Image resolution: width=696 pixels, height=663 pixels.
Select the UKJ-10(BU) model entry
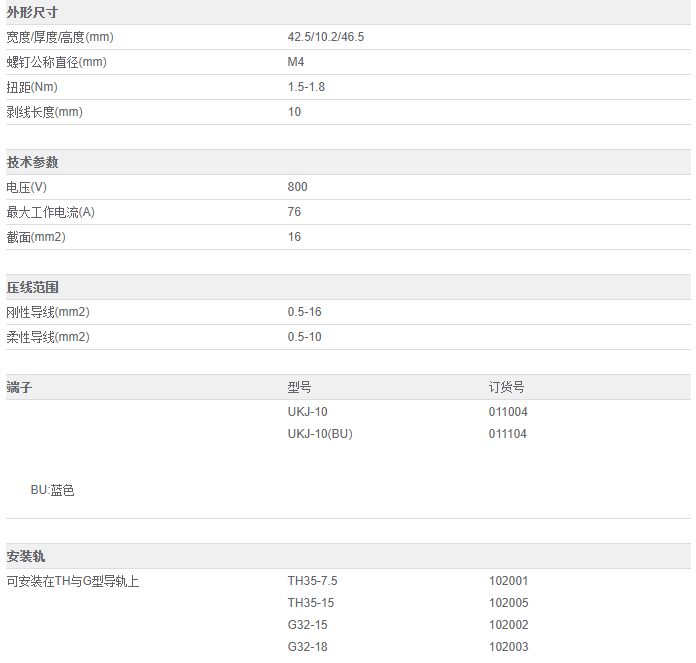320,434
